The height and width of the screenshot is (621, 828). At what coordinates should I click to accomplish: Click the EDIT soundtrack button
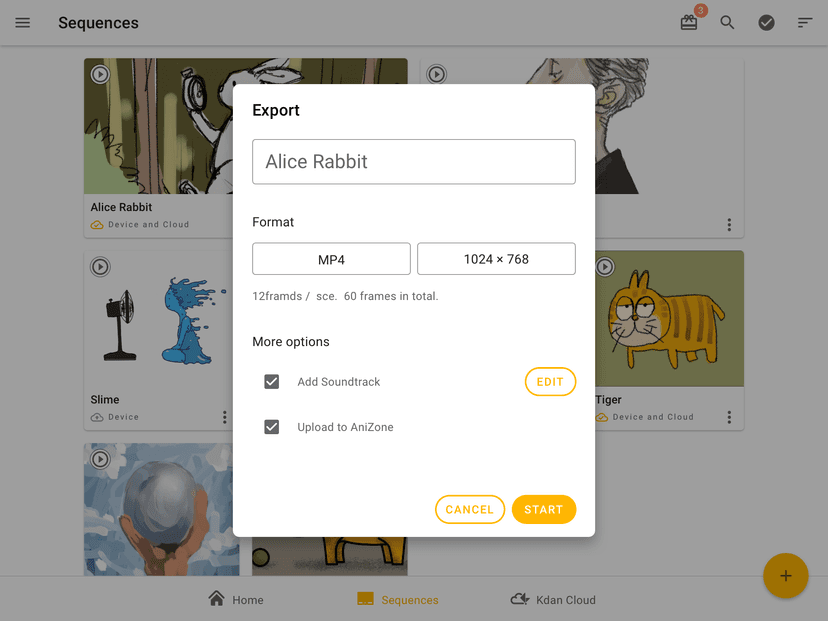(x=550, y=382)
